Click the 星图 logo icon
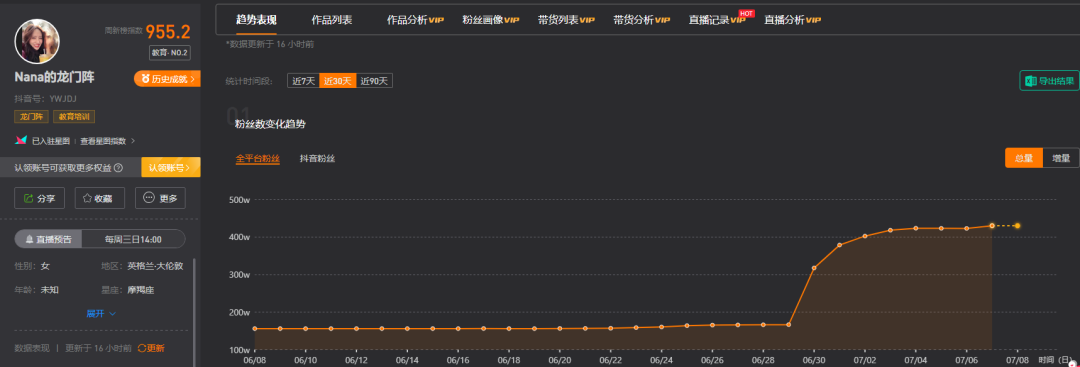Image resolution: width=1080 pixels, height=367 pixels. [21, 140]
